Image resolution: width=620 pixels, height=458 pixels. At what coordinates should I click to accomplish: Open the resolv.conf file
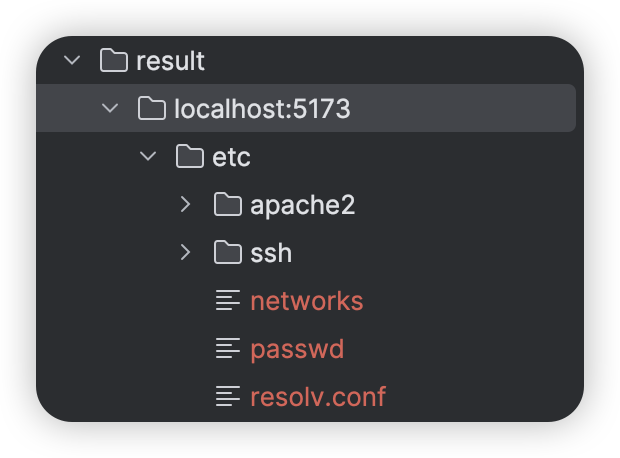pos(318,397)
